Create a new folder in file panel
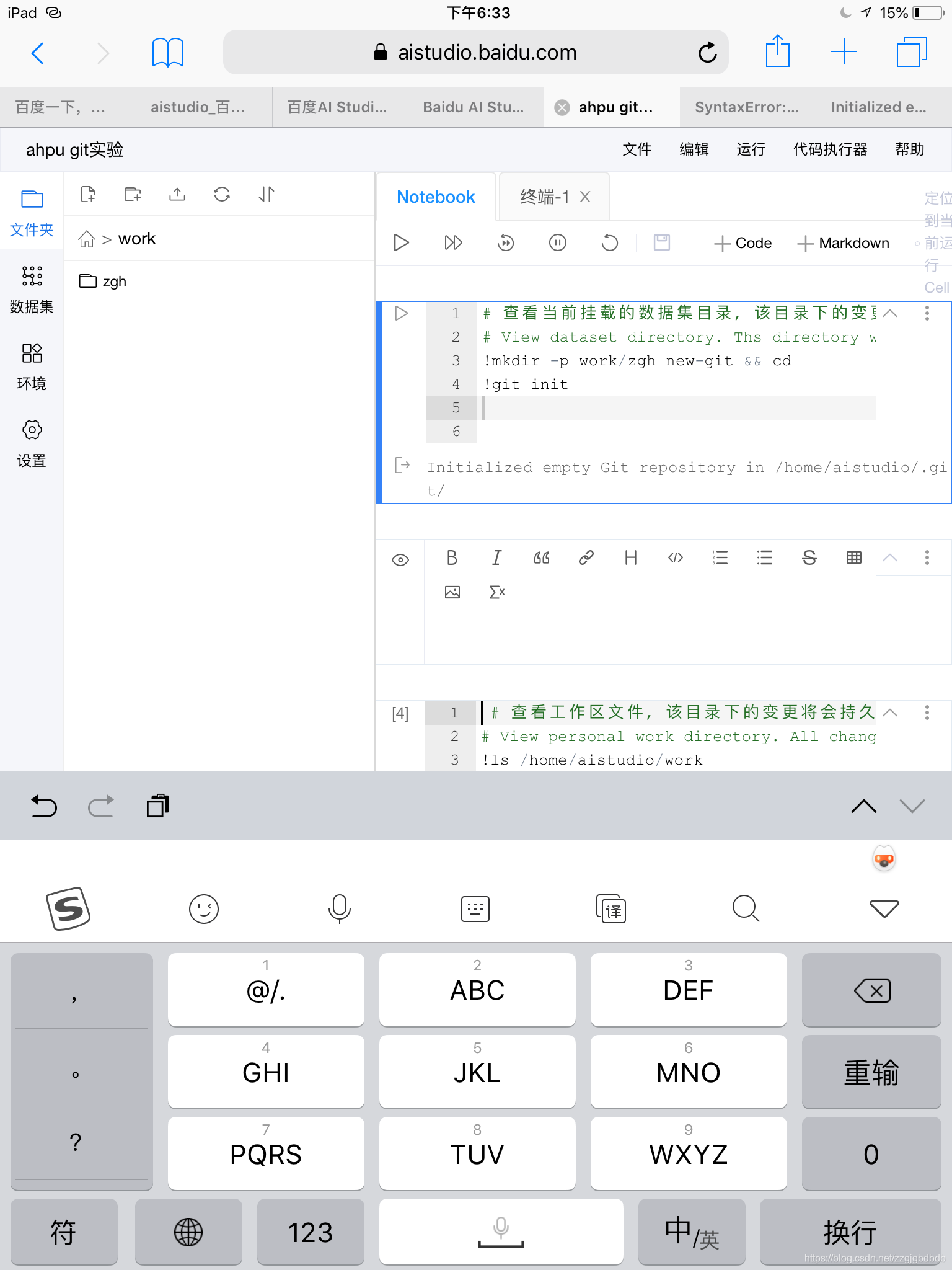 [133, 194]
